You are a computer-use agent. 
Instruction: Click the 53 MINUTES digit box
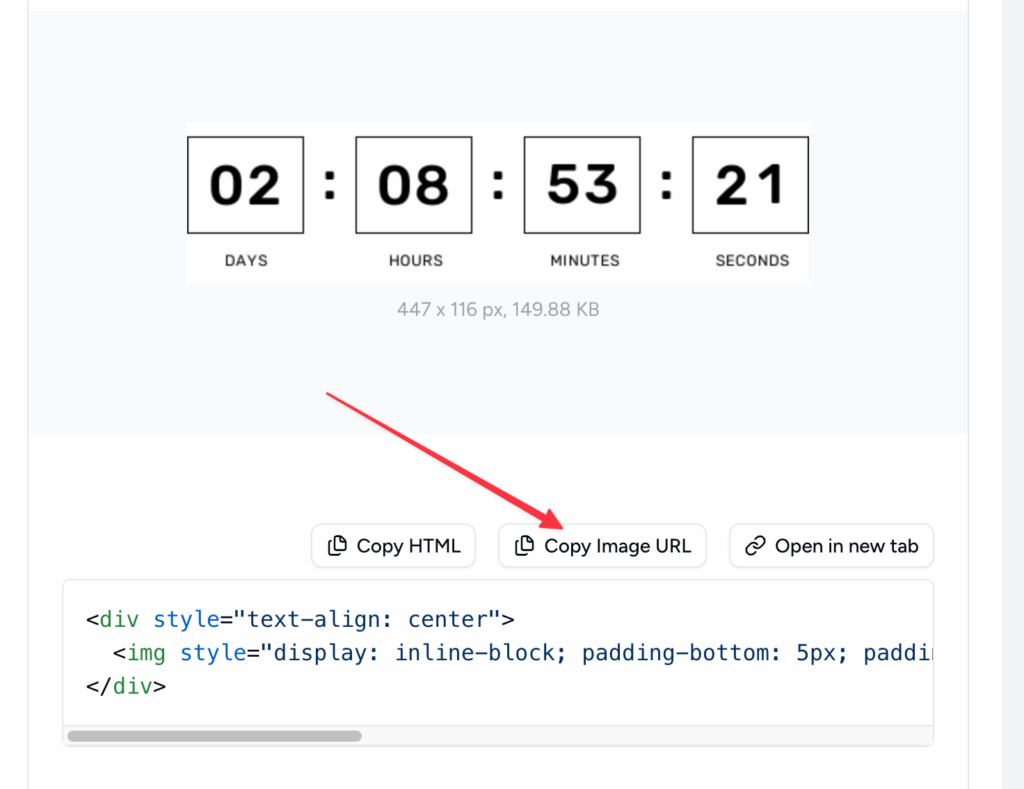[x=581, y=184]
